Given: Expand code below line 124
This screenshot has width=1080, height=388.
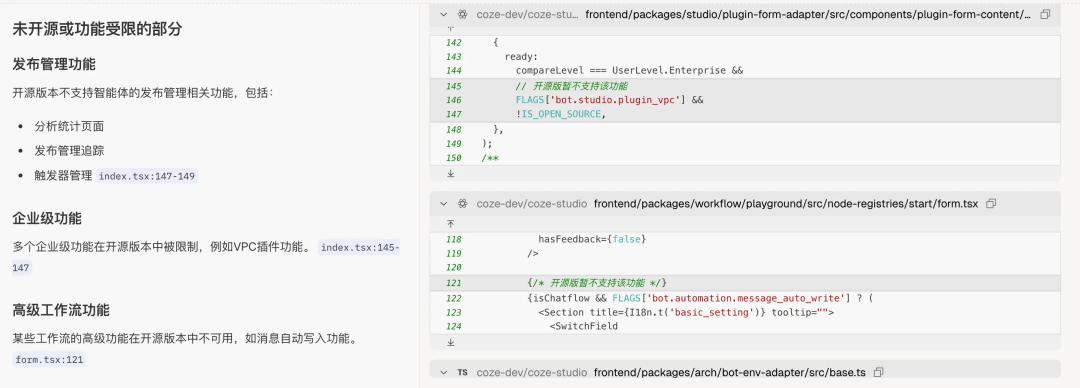Looking at the screenshot, I should tap(450, 342).
